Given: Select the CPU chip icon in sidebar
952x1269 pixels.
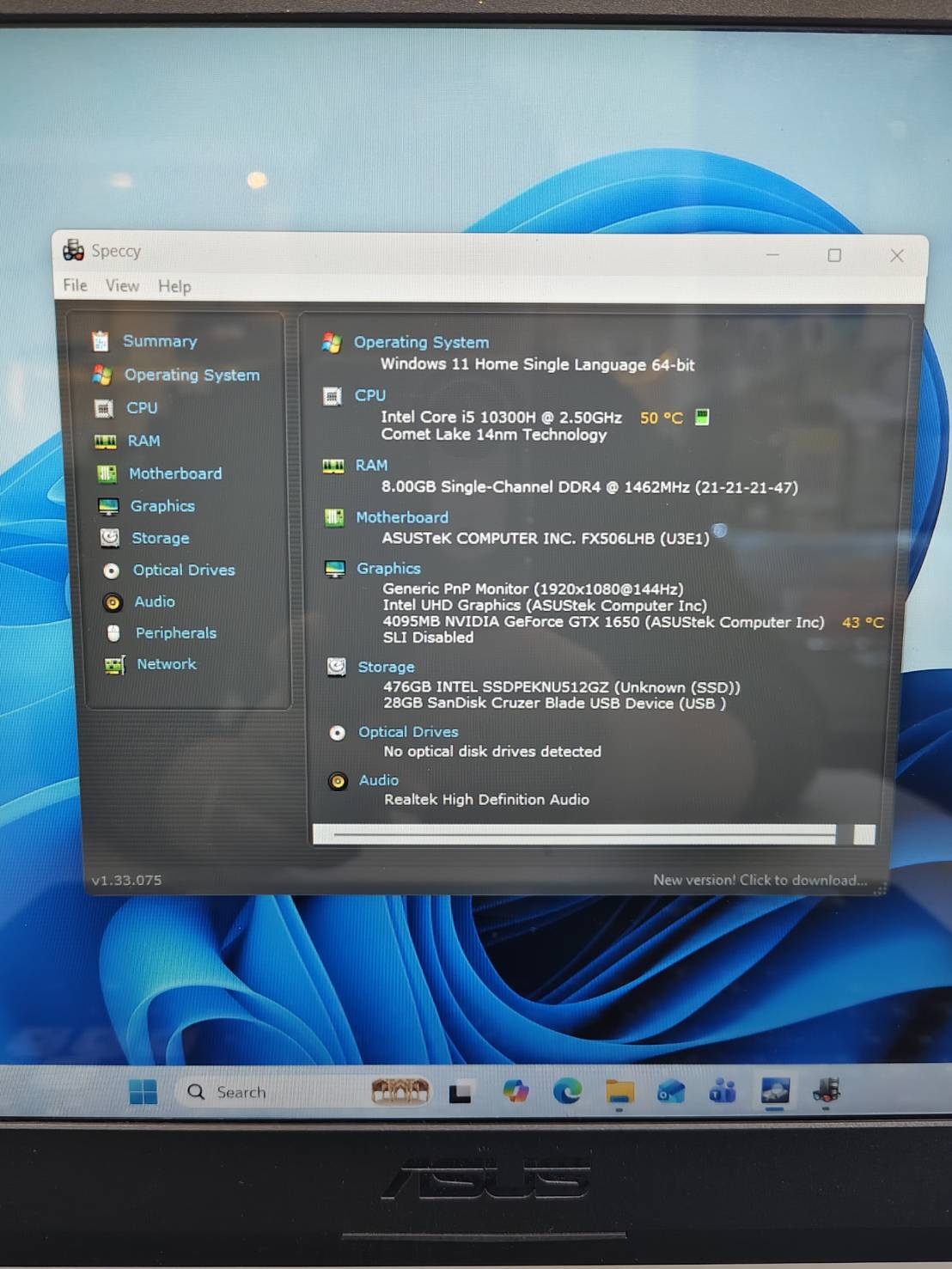Looking at the screenshot, I should click(x=104, y=408).
